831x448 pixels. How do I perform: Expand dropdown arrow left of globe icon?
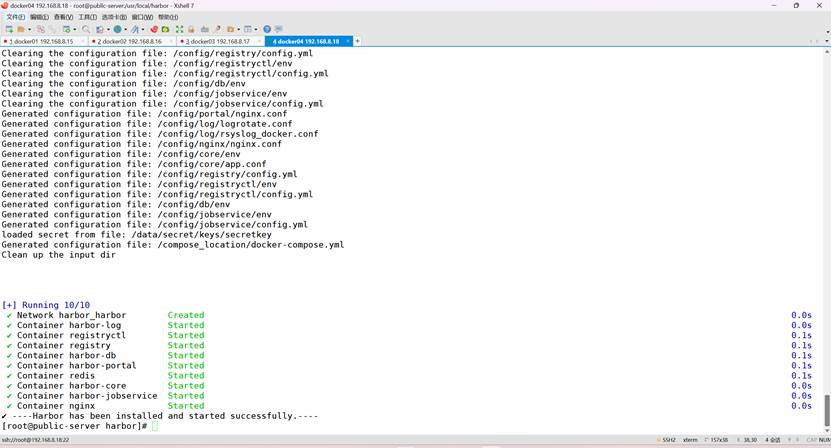coord(108,29)
